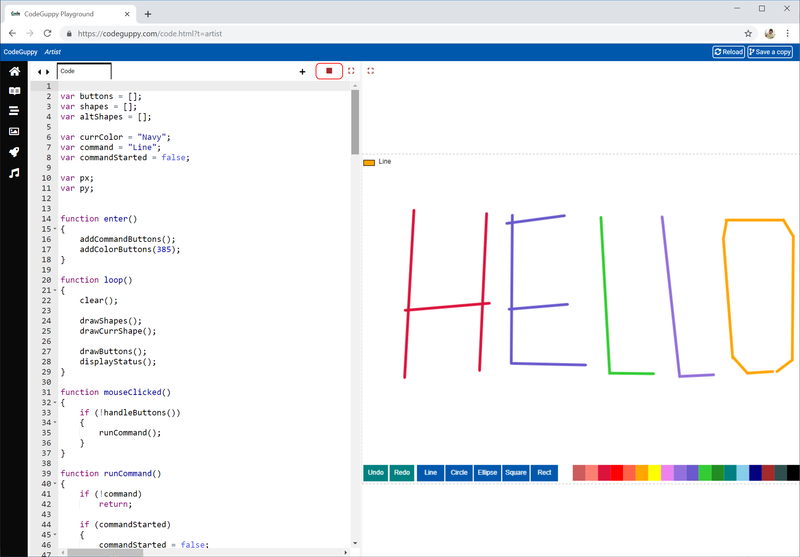Image resolution: width=800 pixels, height=557 pixels.
Task: Collapse the enter function fold on line 15
Action: click(55, 229)
